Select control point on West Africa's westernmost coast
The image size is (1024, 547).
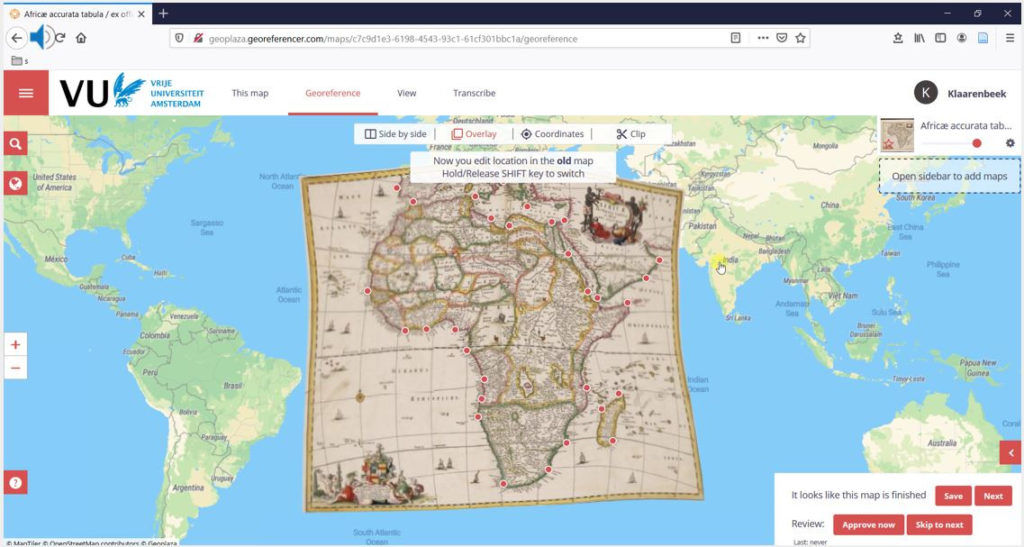pyautogui.click(x=368, y=290)
